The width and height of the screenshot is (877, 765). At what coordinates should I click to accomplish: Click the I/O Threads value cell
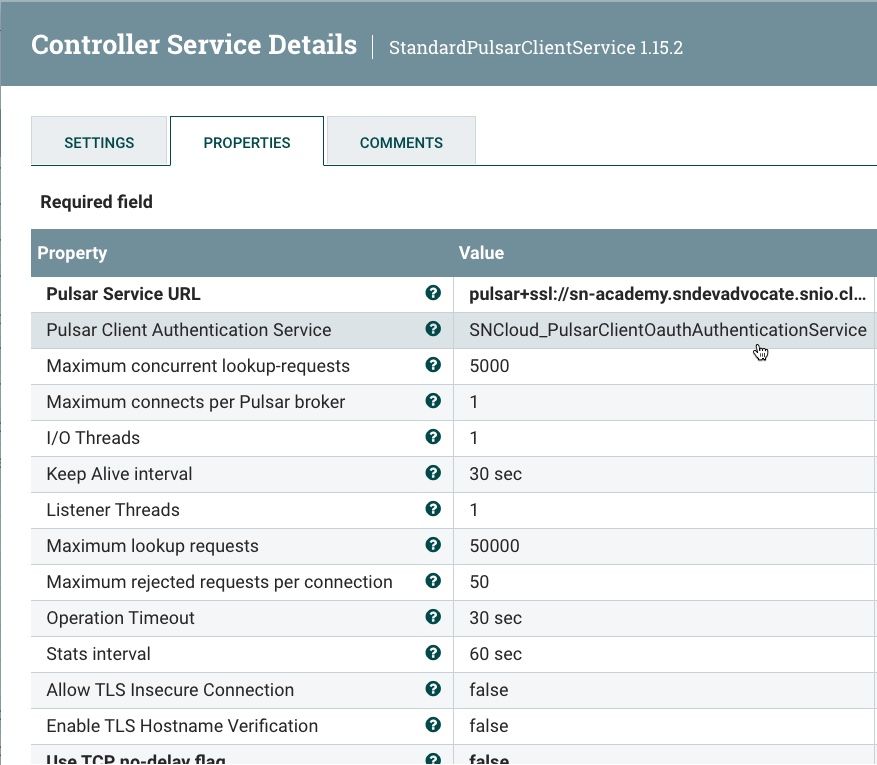664,438
